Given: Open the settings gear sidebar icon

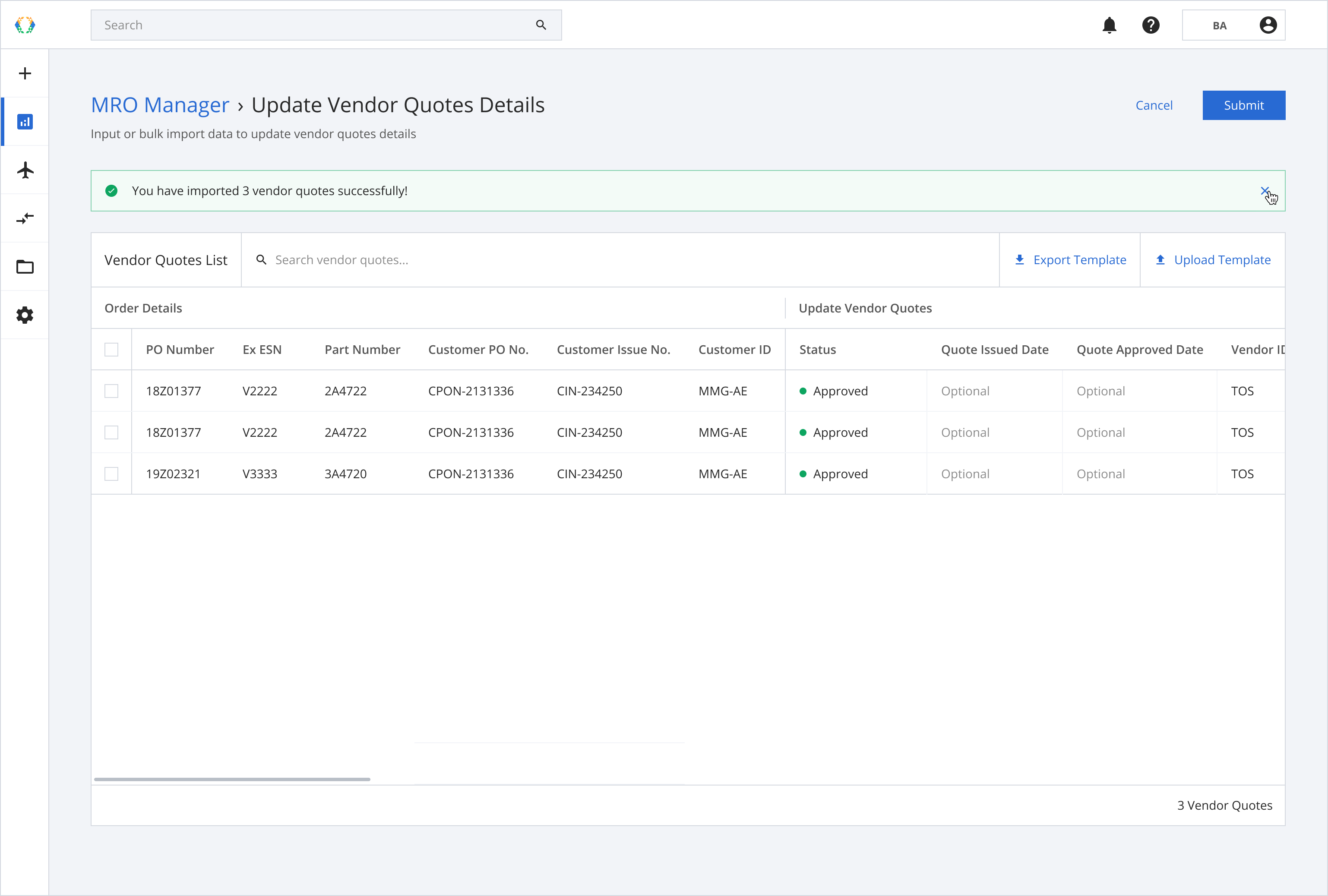Looking at the screenshot, I should coord(25,315).
